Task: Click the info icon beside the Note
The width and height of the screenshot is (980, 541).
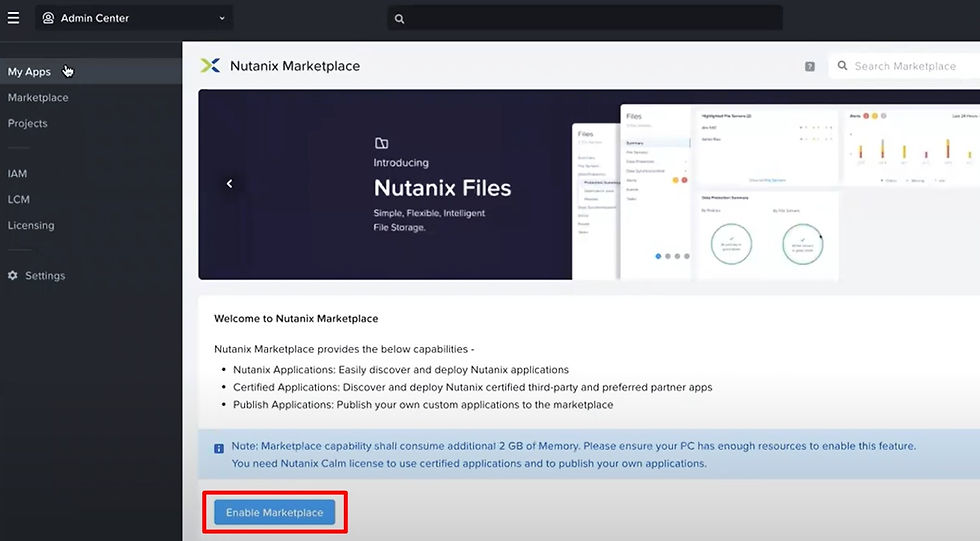Action: (219, 449)
